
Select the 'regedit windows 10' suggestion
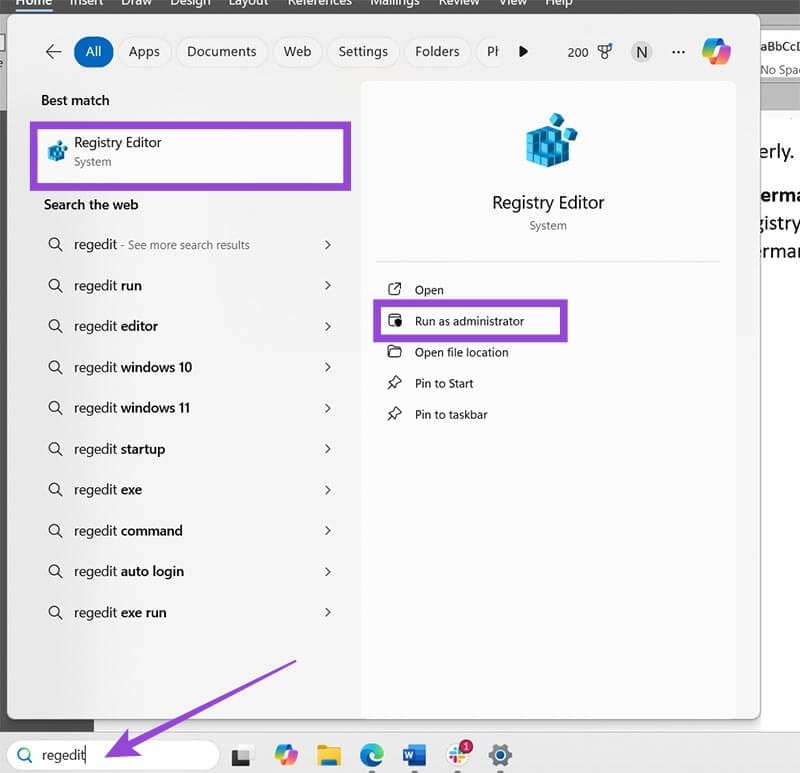(190, 367)
